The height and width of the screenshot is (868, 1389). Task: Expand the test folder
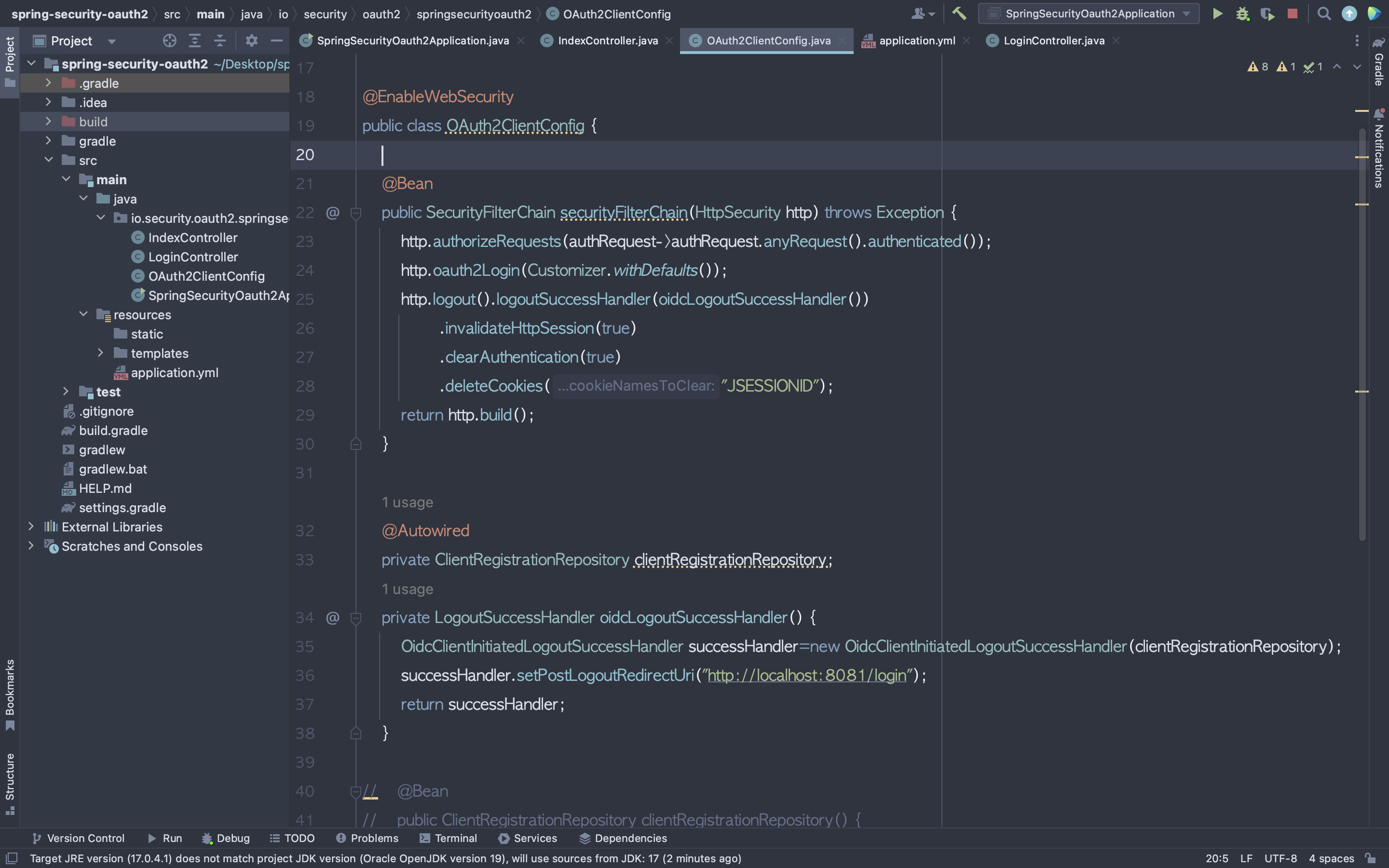[66, 392]
